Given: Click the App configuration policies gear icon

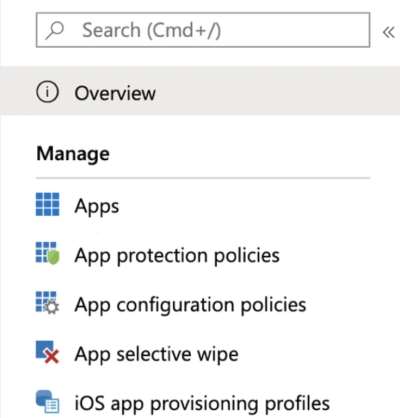Looking at the screenshot, I should [48, 303].
